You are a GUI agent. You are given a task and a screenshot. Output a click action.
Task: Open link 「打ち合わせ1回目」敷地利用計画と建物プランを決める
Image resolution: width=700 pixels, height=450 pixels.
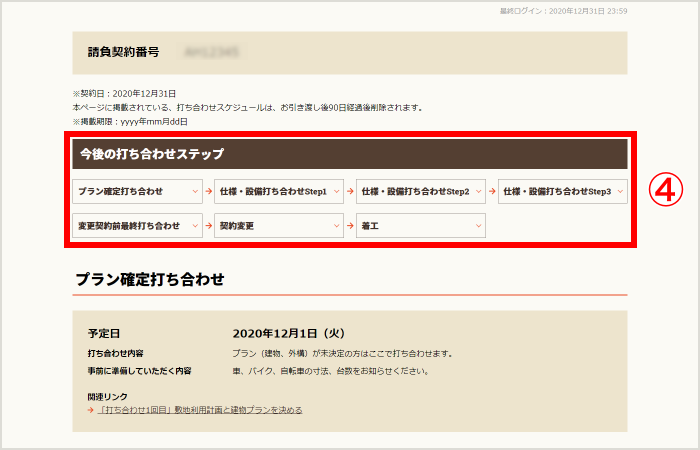point(200,410)
